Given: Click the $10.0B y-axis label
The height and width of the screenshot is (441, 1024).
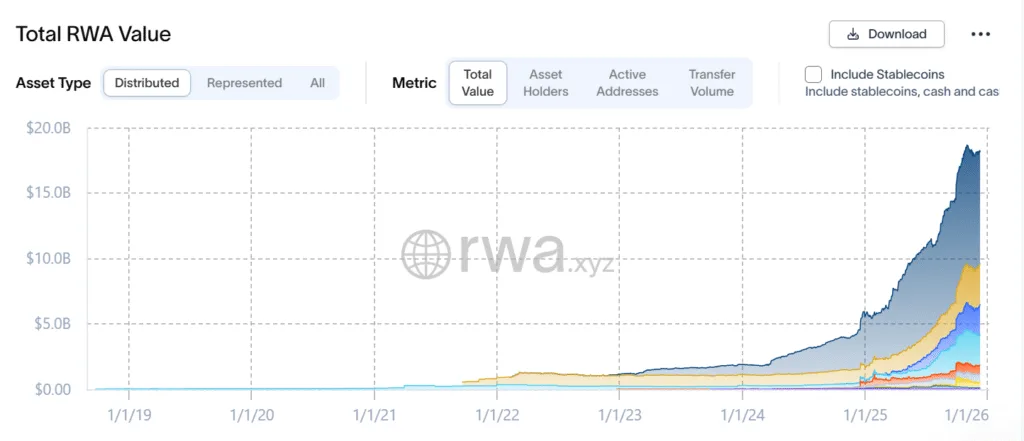Looking at the screenshot, I should pyautogui.click(x=47, y=258).
